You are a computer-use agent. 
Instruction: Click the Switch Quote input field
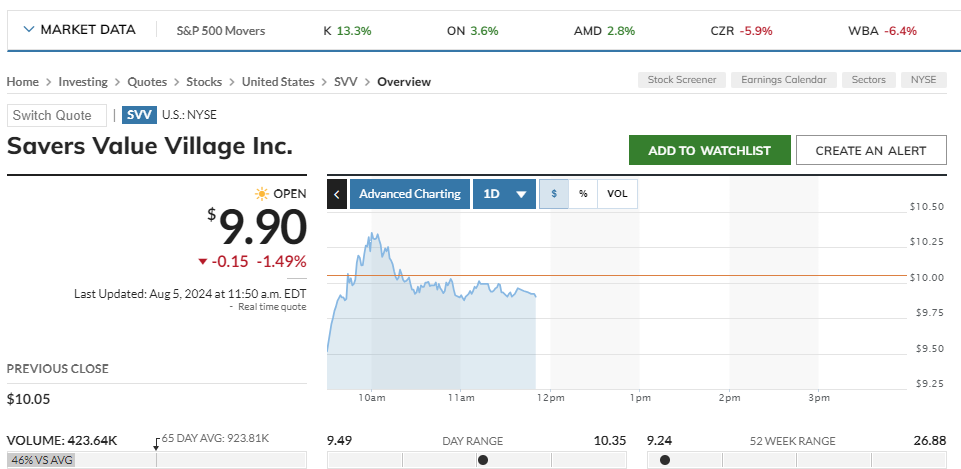coord(56,115)
